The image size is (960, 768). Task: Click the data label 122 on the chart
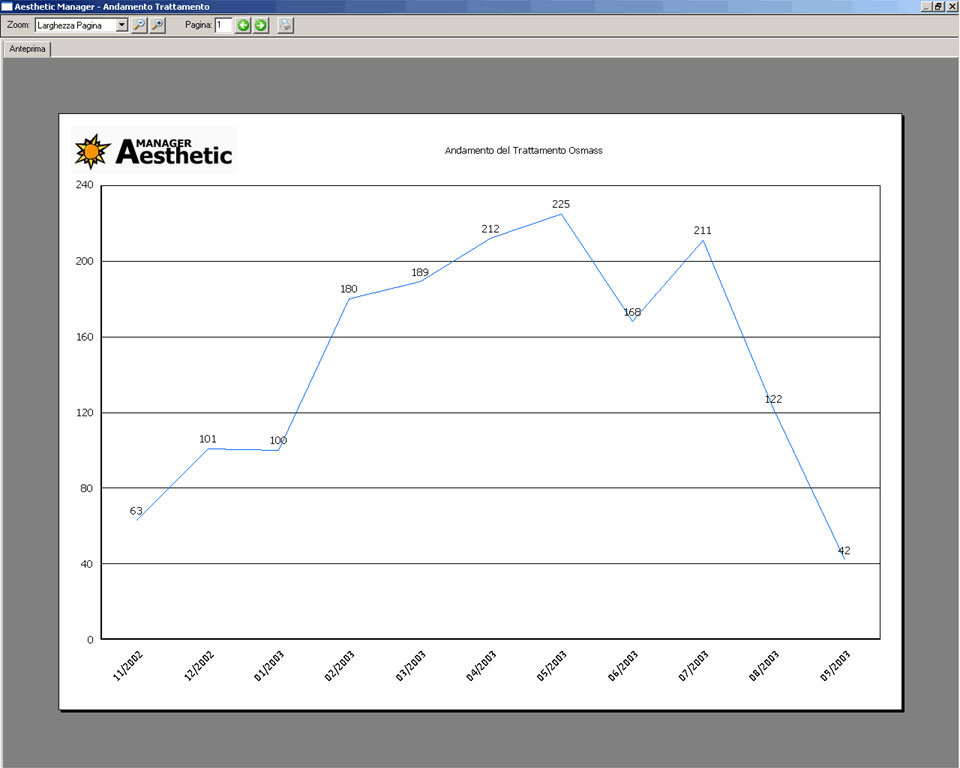[x=773, y=399]
